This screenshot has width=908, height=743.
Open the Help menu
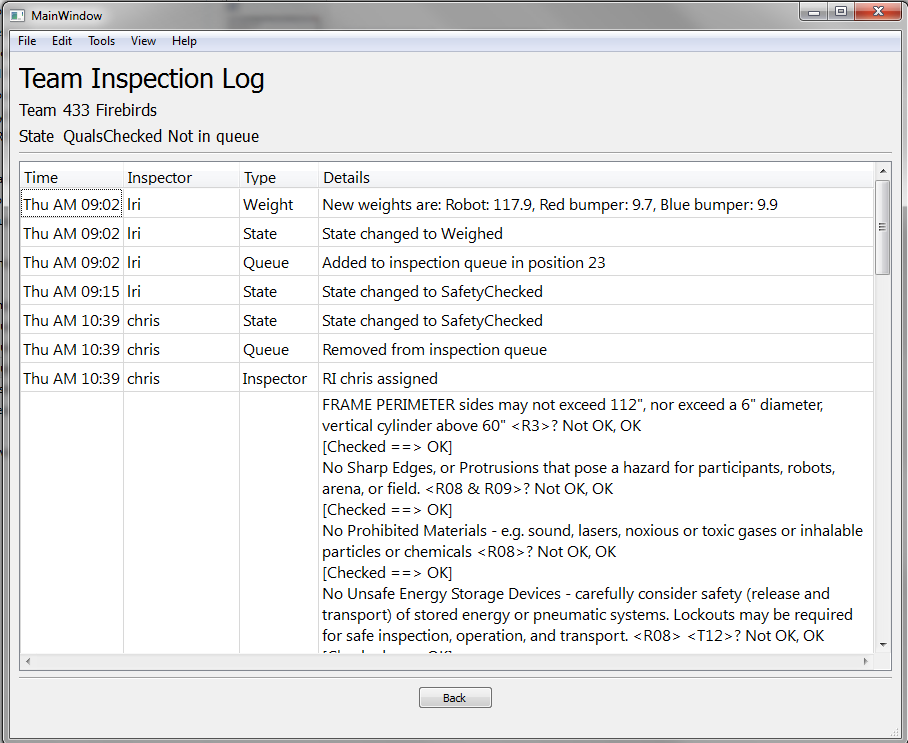pyautogui.click(x=184, y=41)
